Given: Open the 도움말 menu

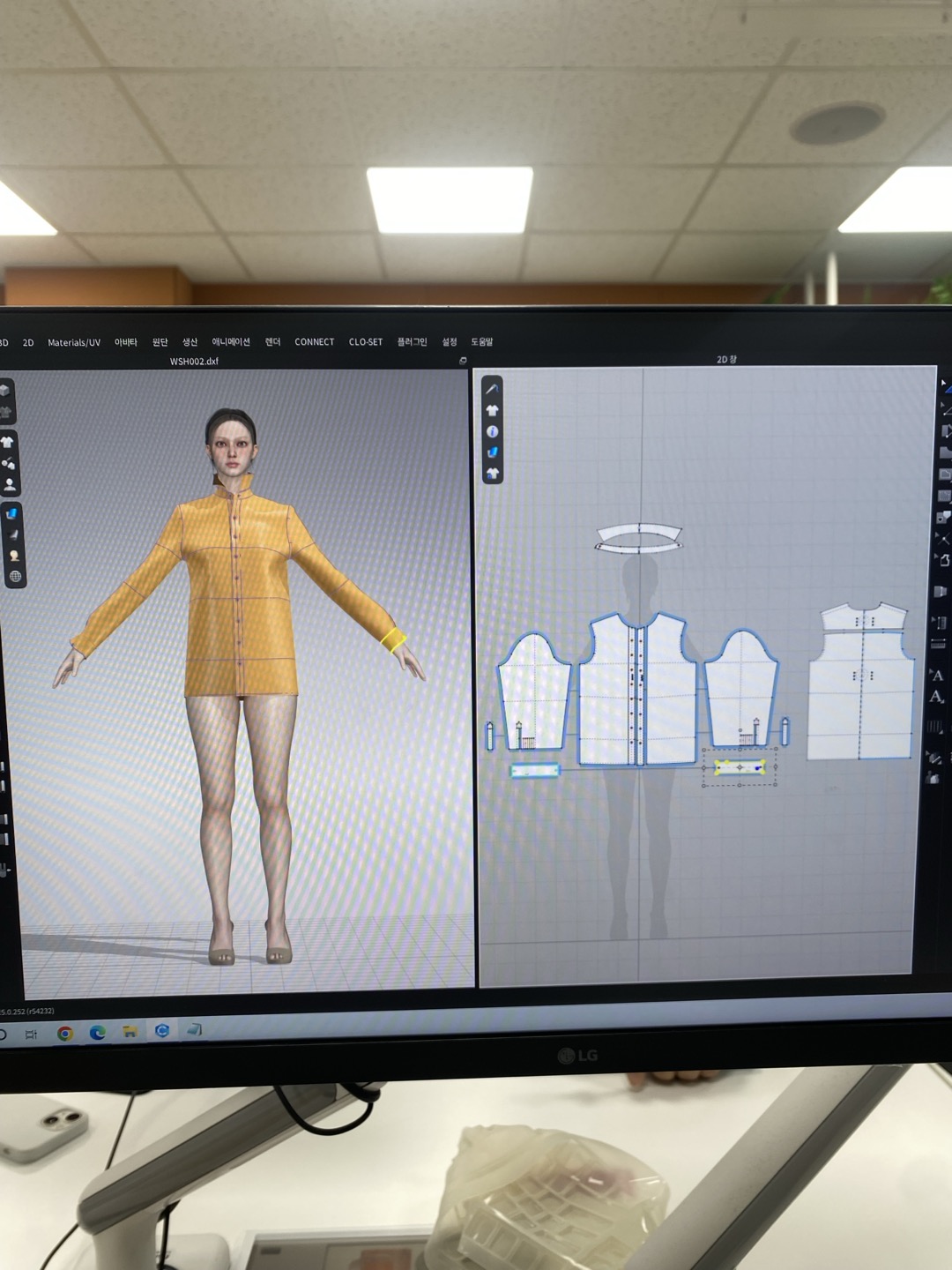Looking at the screenshot, I should tap(482, 342).
